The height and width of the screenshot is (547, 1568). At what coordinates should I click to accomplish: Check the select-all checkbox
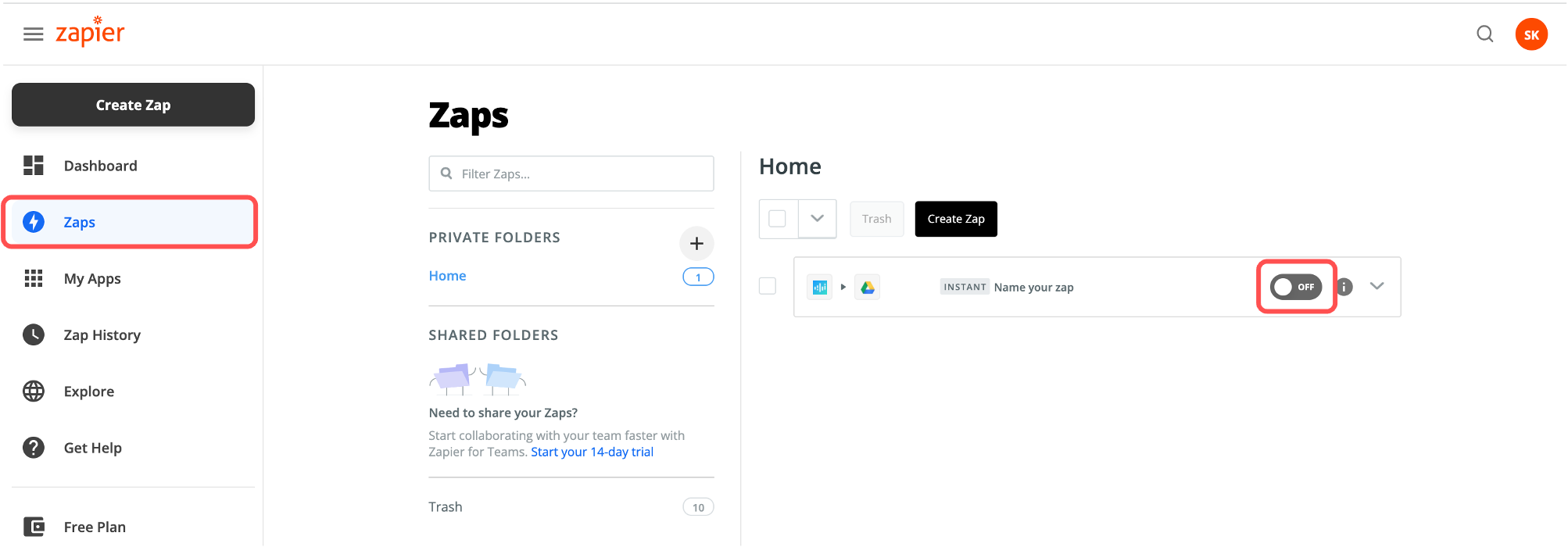(777, 219)
